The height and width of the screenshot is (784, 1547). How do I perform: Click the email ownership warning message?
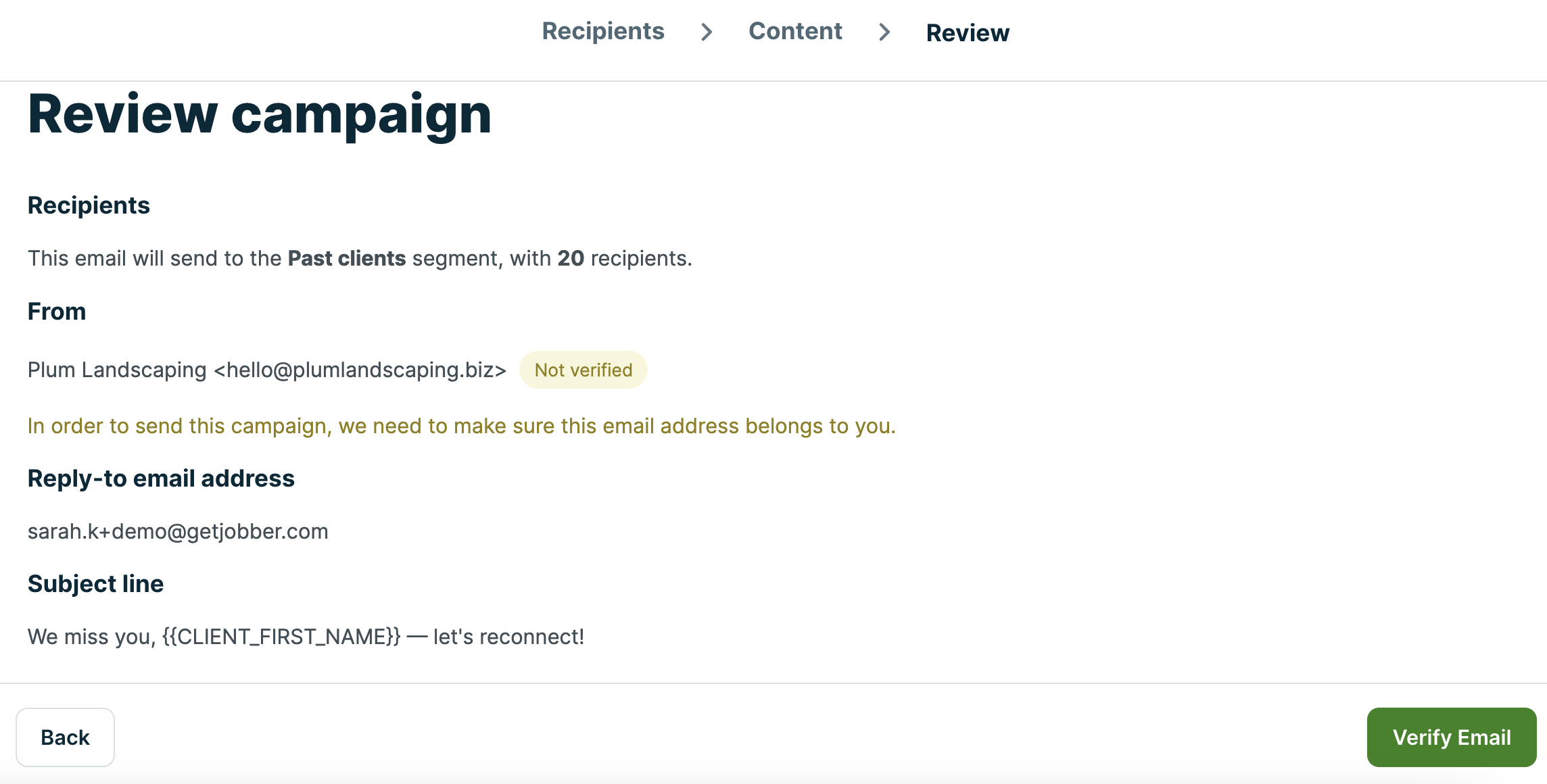[461, 426]
